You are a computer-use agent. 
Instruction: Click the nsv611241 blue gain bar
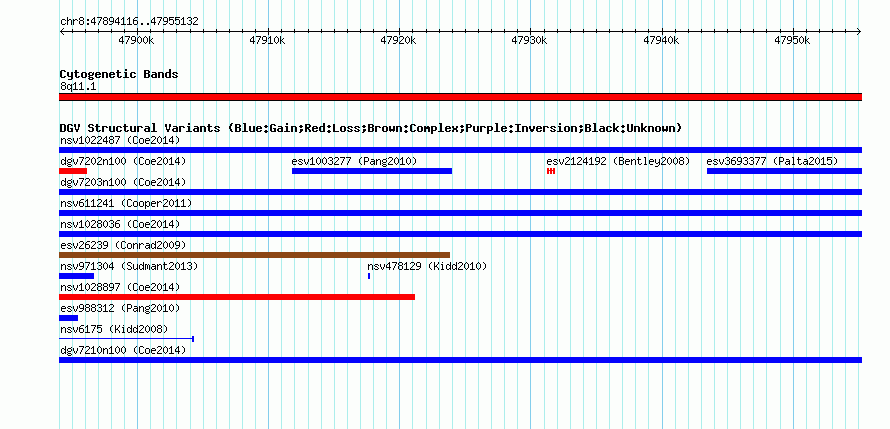coord(460,213)
